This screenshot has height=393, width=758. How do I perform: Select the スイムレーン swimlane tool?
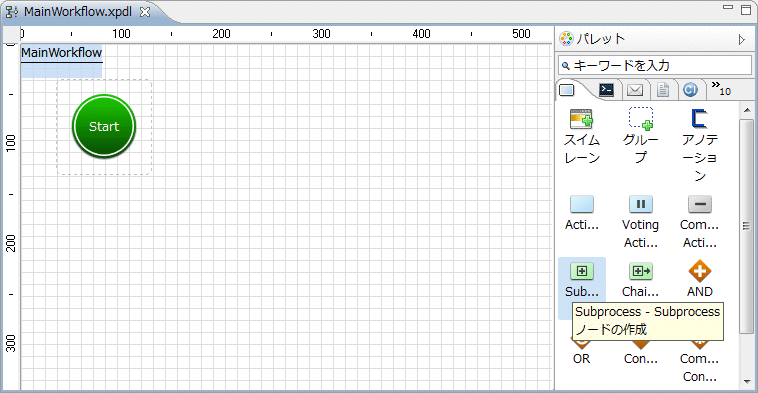click(582, 136)
